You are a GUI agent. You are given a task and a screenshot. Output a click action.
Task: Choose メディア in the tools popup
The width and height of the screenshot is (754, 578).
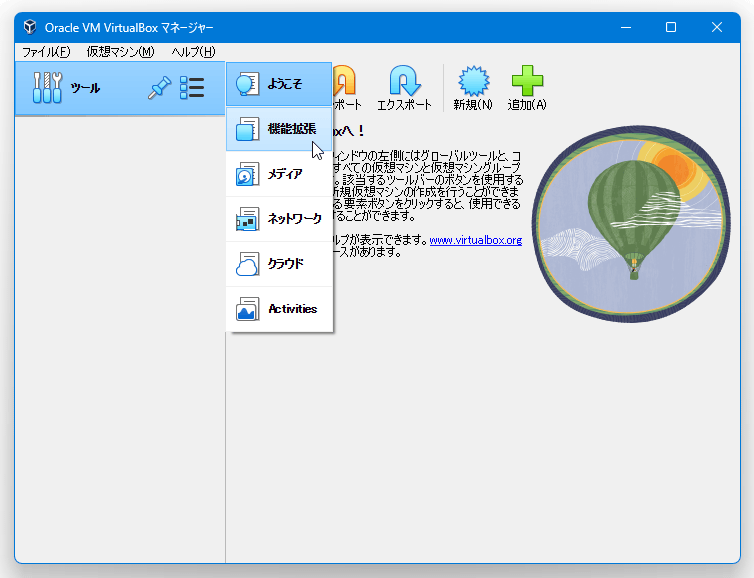pyautogui.click(x=279, y=174)
